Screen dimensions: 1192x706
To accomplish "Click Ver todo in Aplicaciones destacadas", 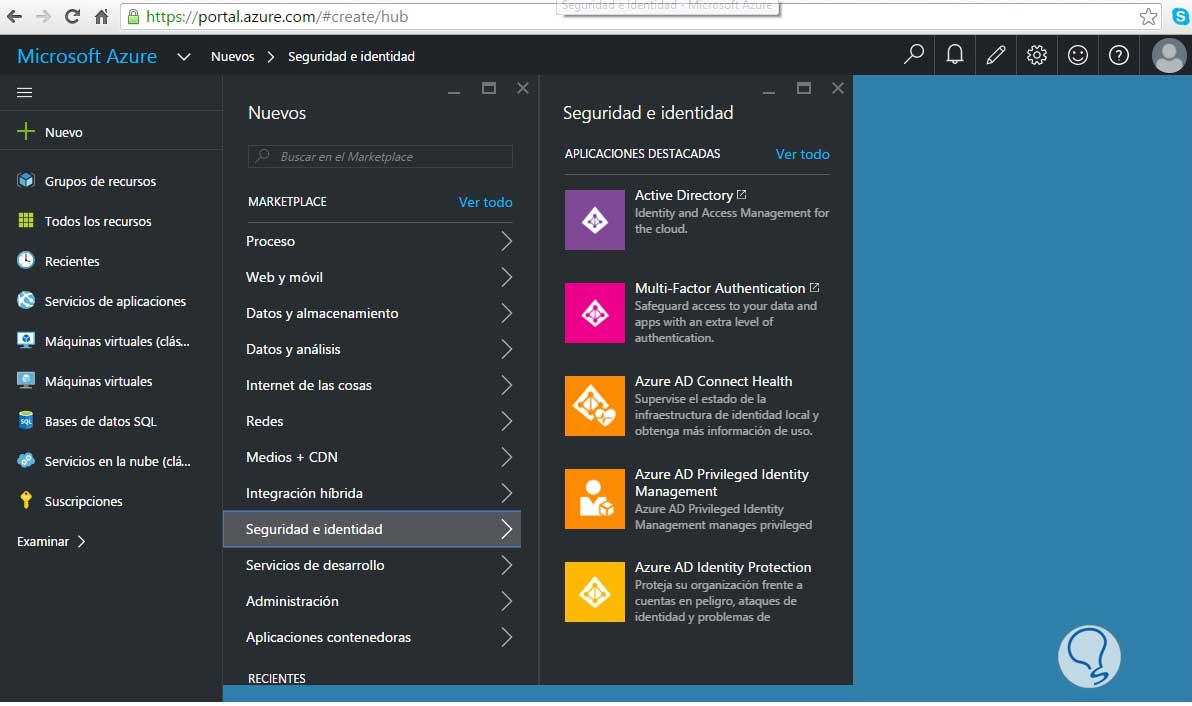I will click(802, 154).
